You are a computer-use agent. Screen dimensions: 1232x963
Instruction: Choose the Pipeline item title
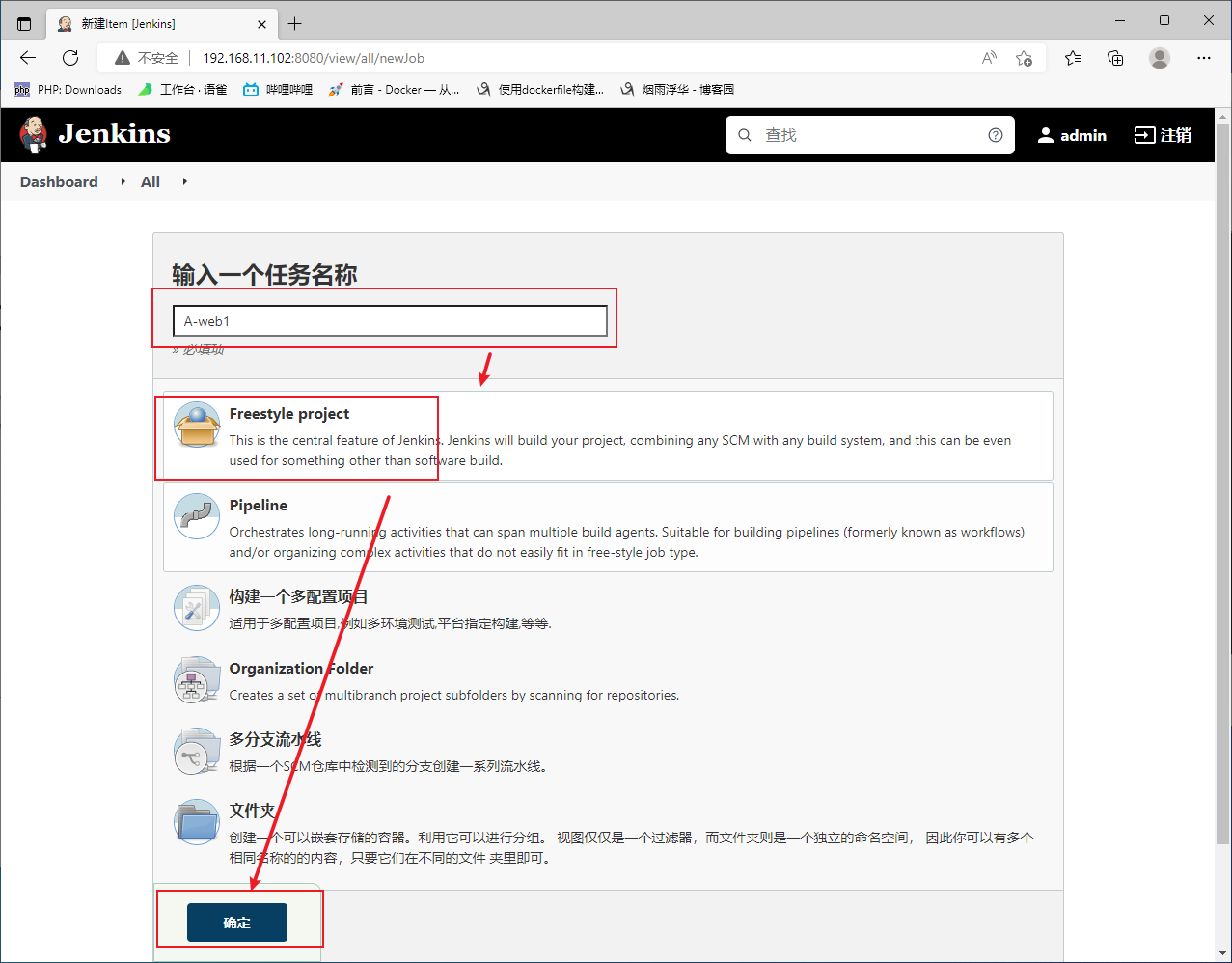[259, 505]
